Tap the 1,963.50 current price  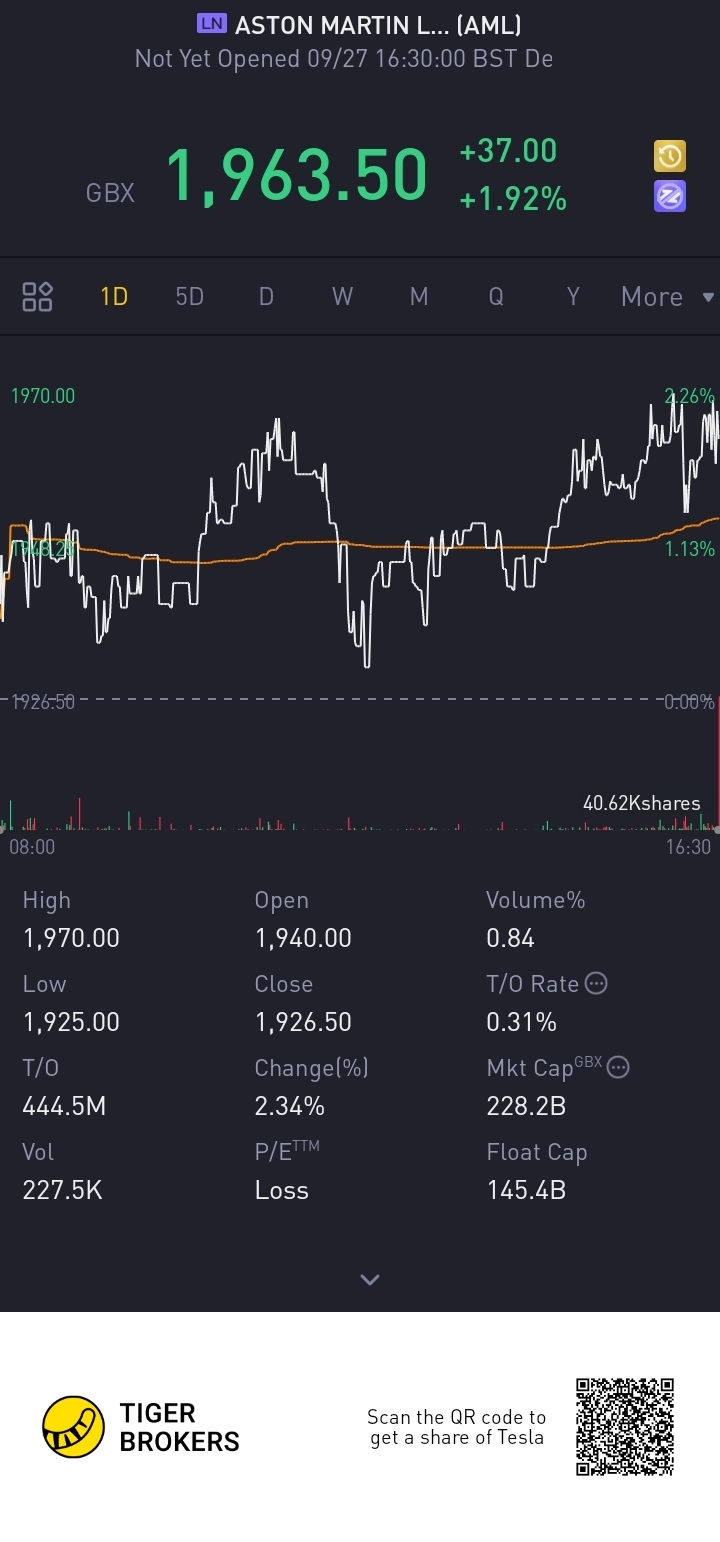[296, 175]
